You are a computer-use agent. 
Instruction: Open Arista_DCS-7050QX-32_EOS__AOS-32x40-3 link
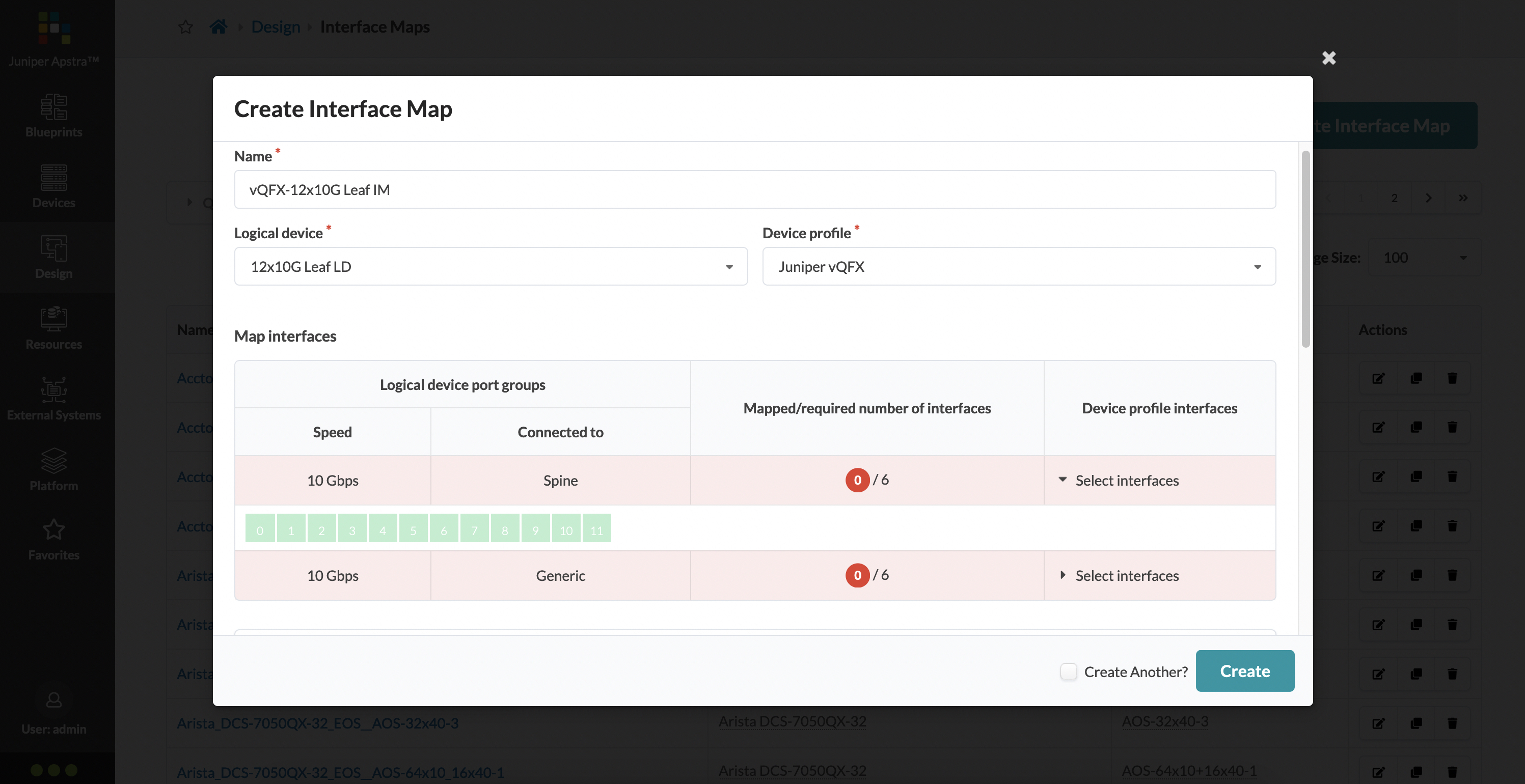pyautogui.click(x=318, y=723)
